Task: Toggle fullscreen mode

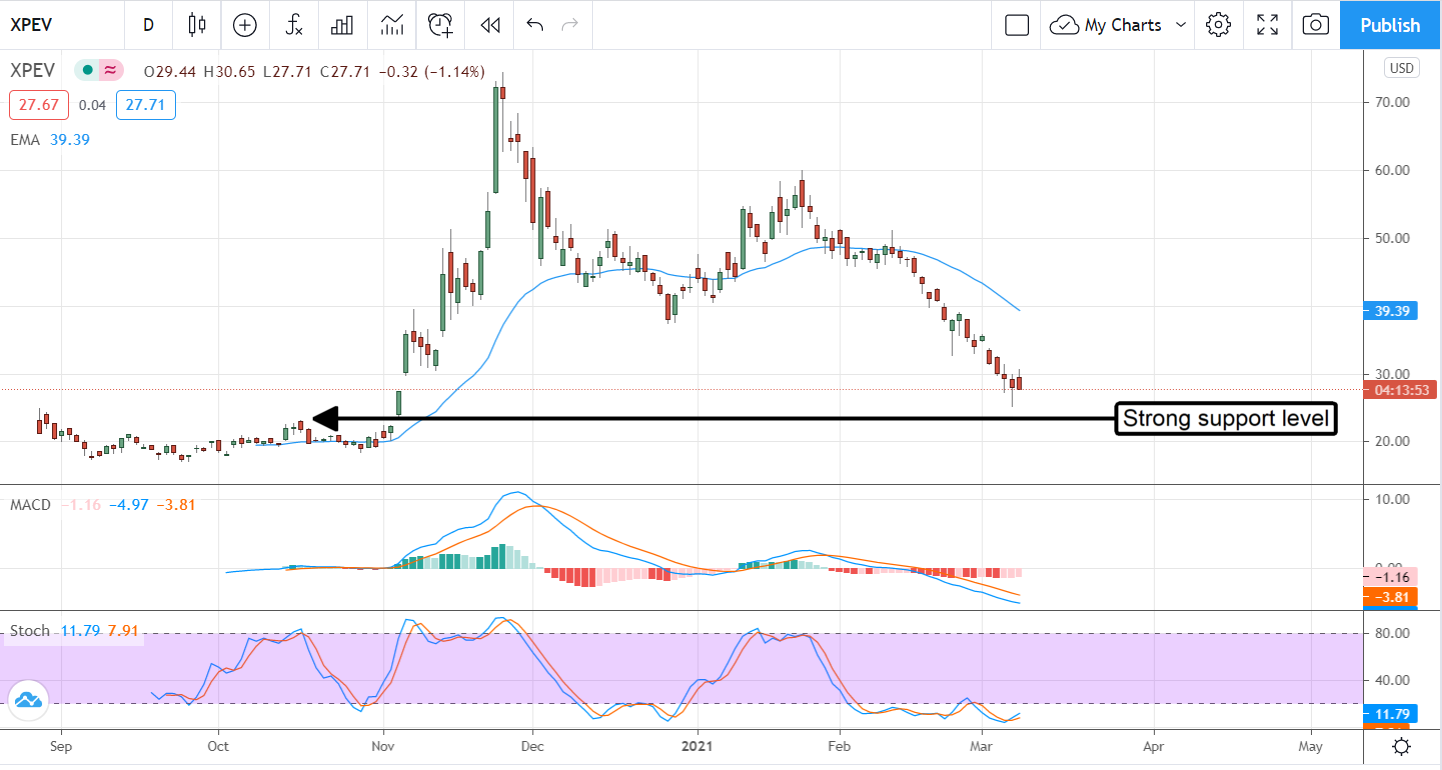Action: tap(1267, 25)
